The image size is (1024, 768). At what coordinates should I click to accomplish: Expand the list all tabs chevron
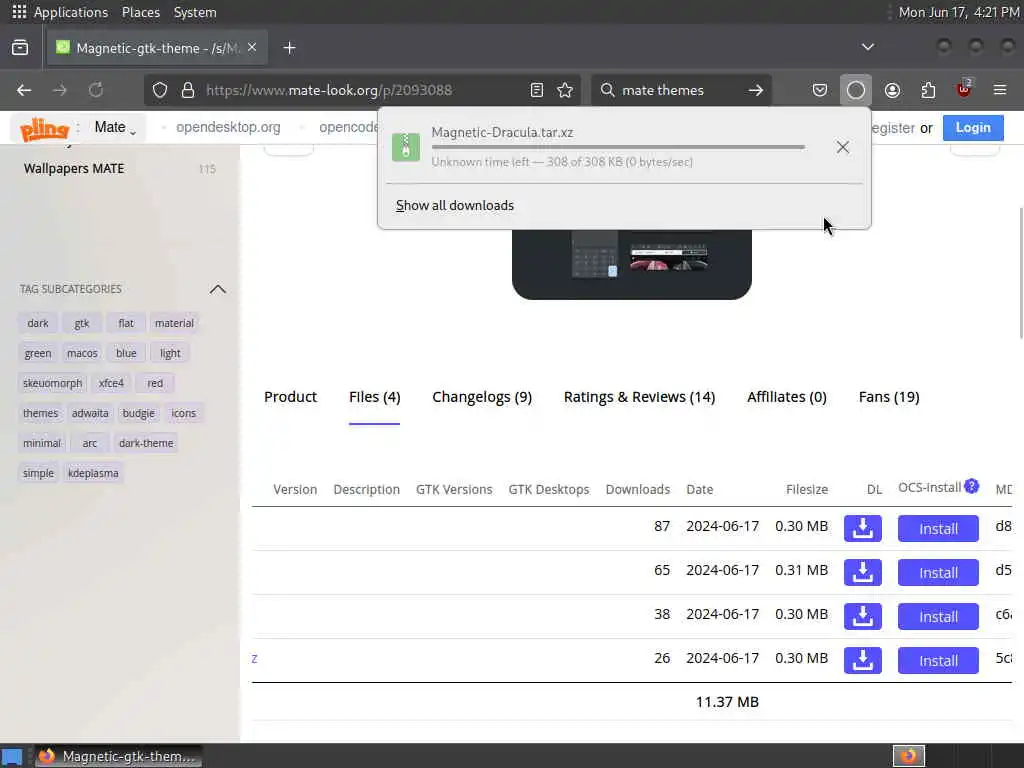pyautogui.click(x=868, y=47)
